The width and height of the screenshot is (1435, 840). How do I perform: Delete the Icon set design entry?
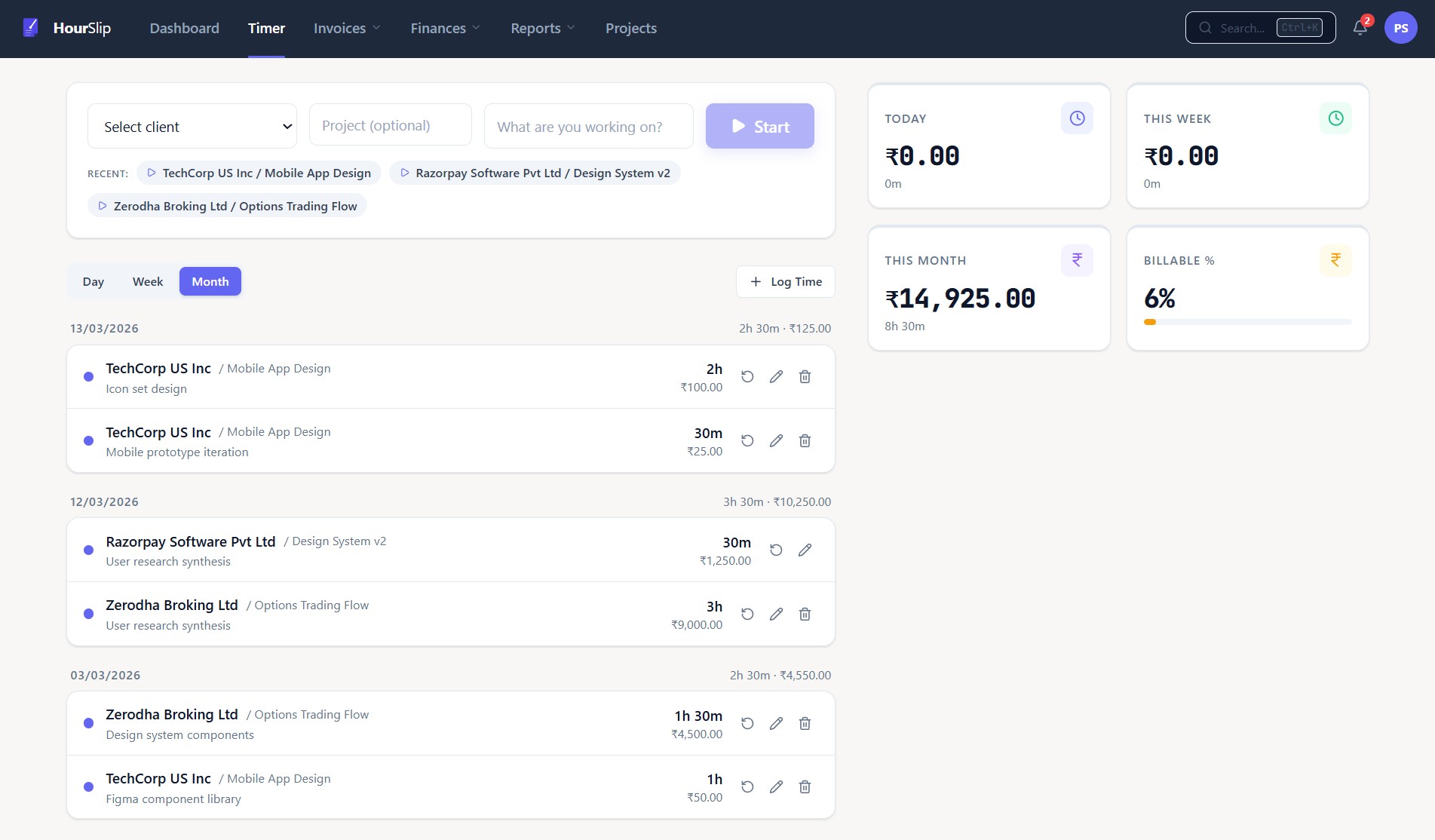pos(805,376)
